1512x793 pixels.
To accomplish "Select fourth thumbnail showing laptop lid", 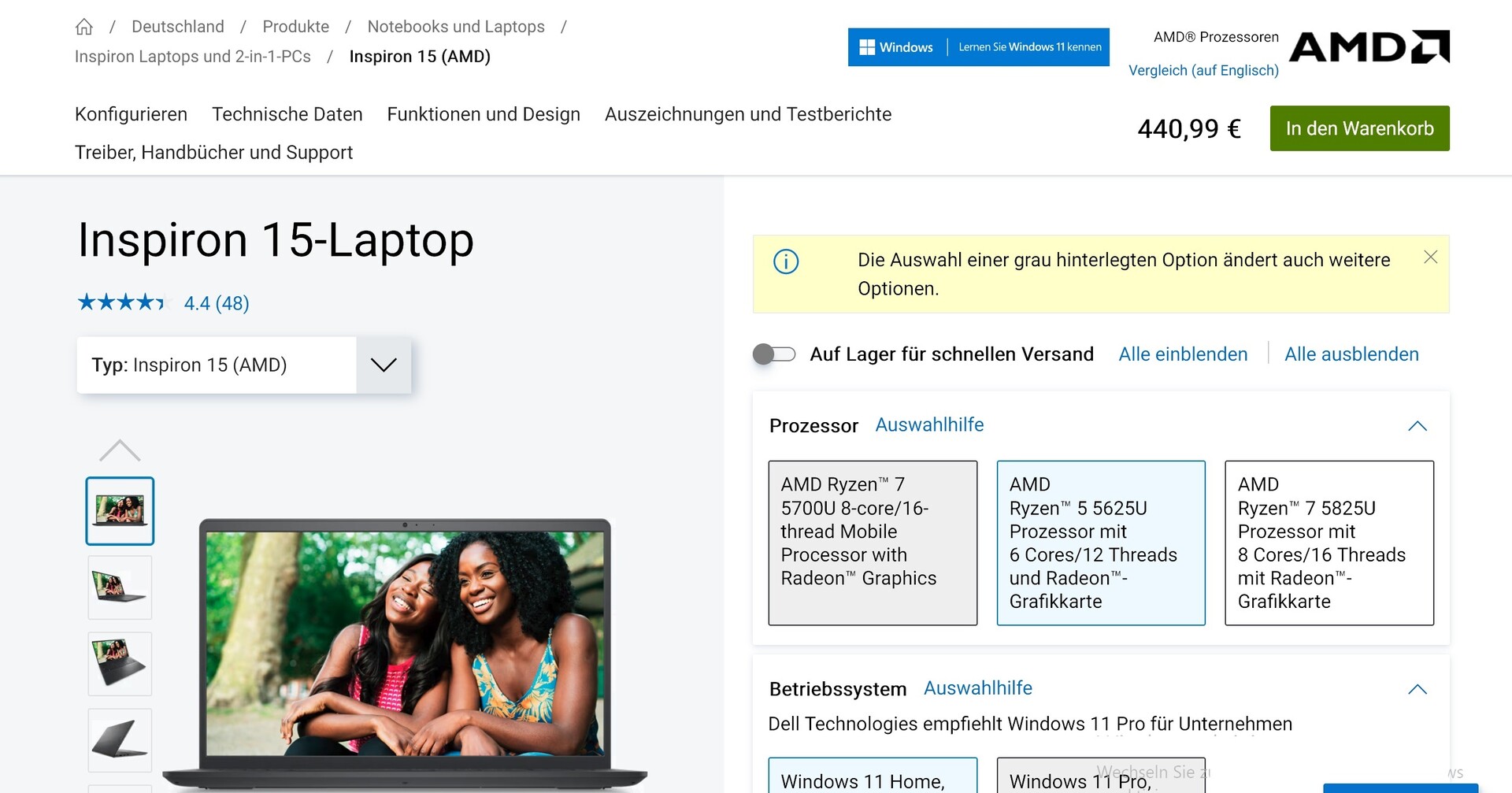I will (x=120, y=740).
